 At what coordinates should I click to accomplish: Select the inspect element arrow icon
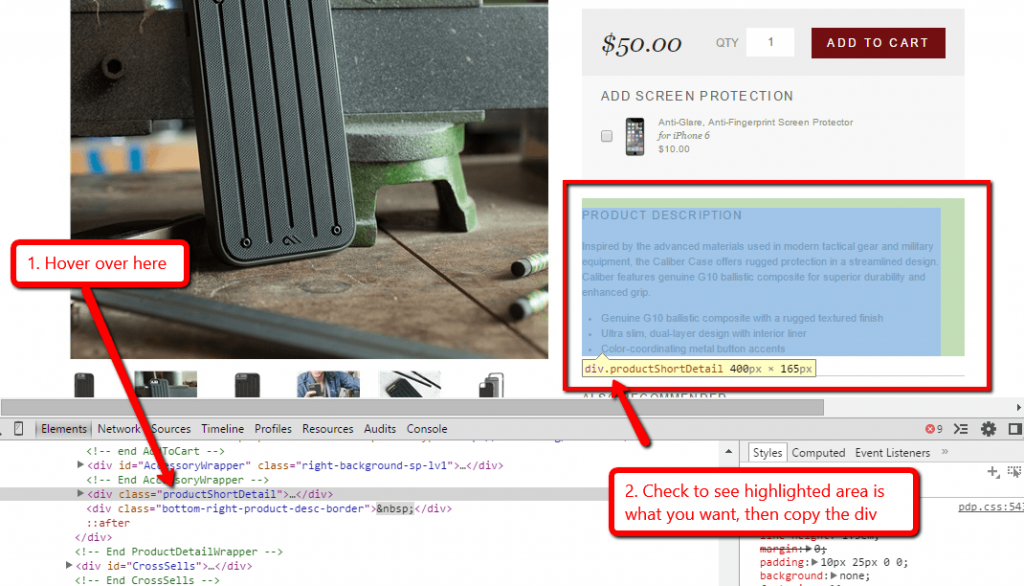pyautogui.click(x=2, y=432)
